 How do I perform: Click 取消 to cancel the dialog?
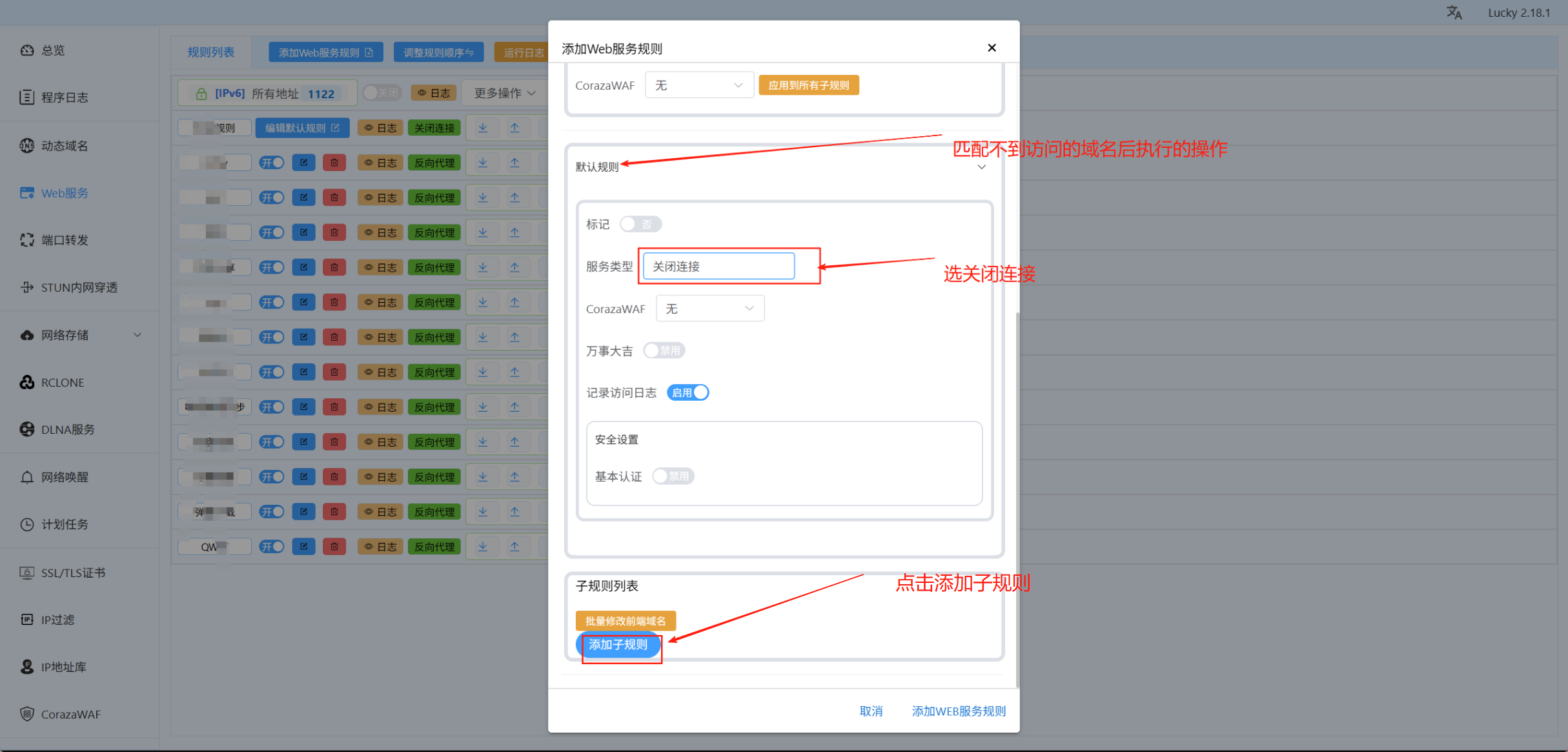pyautogui.click(x=871, y=711)
